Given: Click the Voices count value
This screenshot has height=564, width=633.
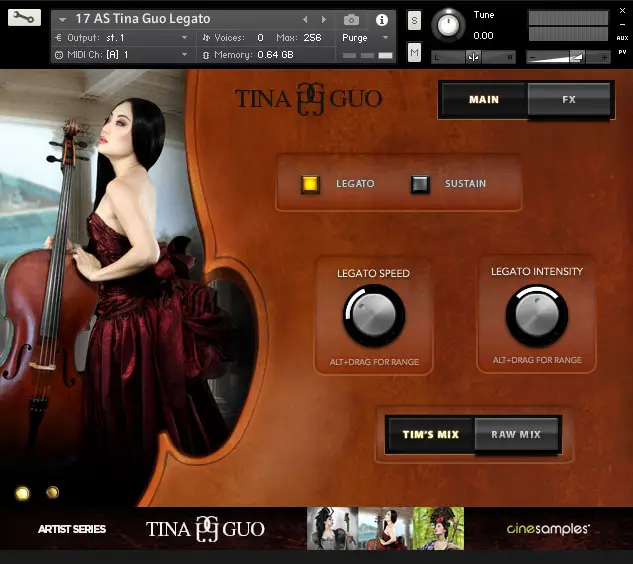Looking at the screenshot, I should 260,38.
